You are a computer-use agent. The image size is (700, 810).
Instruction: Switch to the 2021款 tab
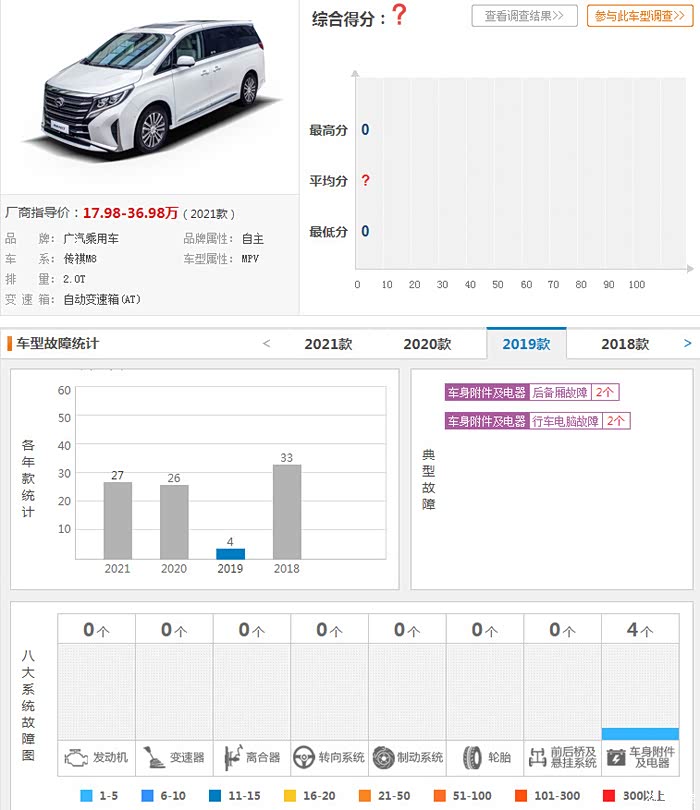[x=328, y=344]
